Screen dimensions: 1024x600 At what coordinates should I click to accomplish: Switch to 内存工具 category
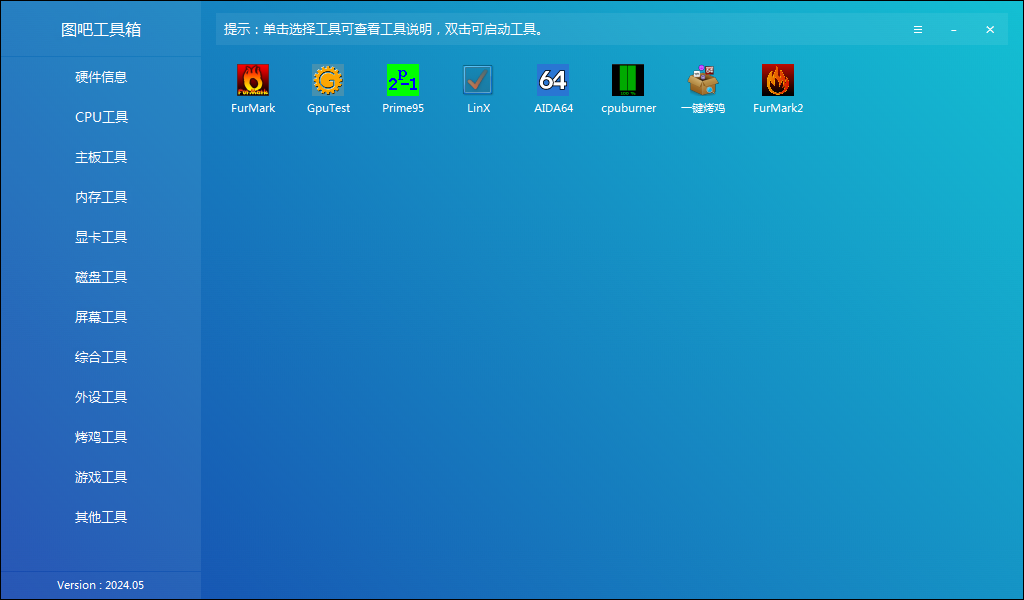101,197
